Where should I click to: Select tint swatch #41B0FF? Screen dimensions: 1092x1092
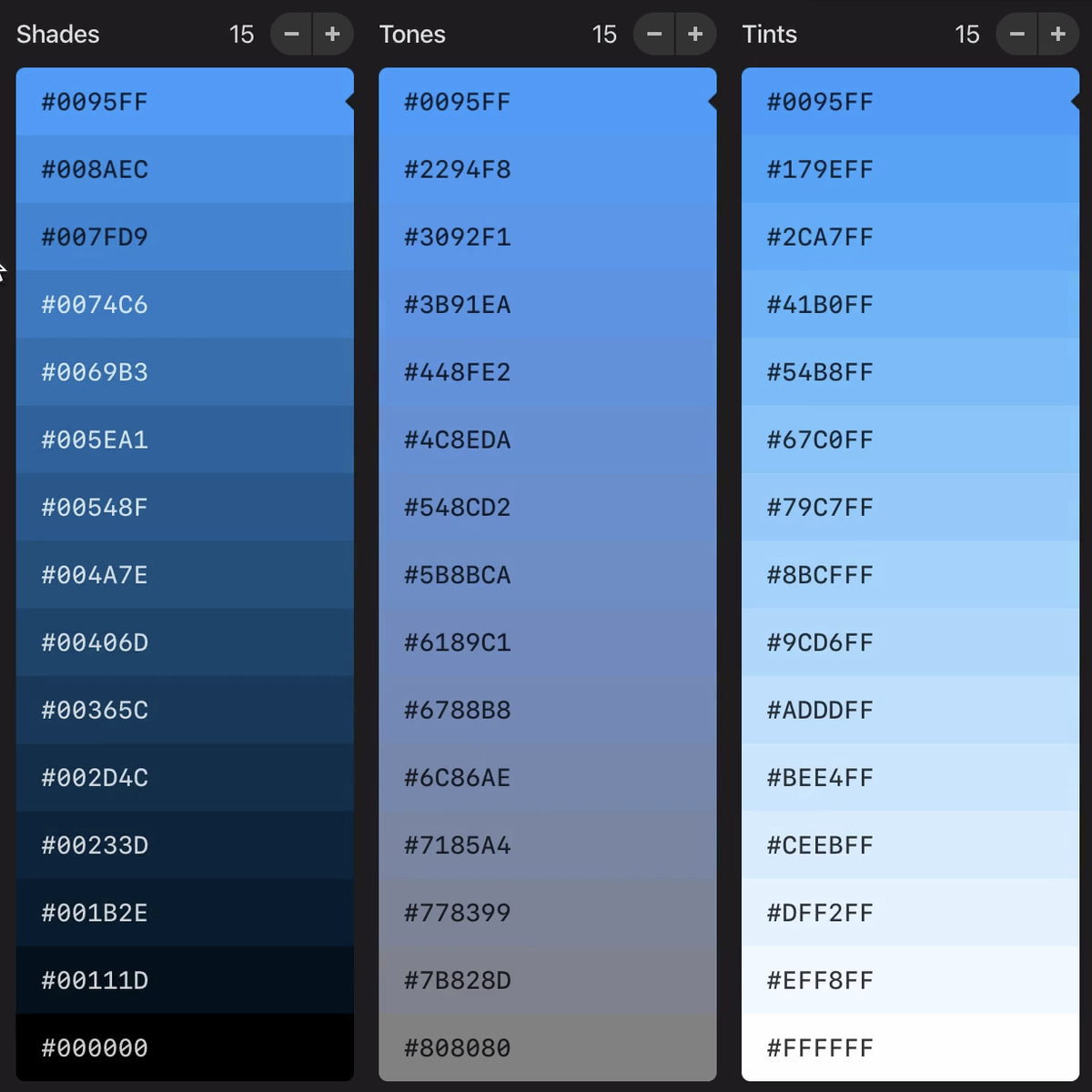click(911, 304)
